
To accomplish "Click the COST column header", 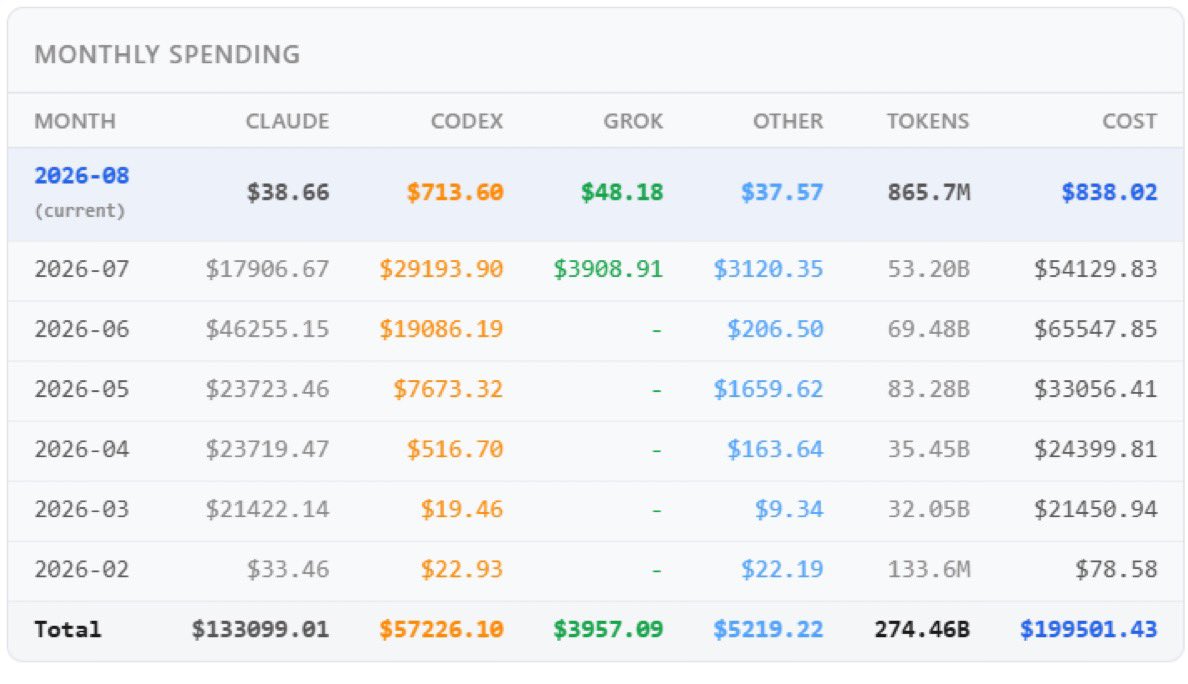I will click(1130, 121).
